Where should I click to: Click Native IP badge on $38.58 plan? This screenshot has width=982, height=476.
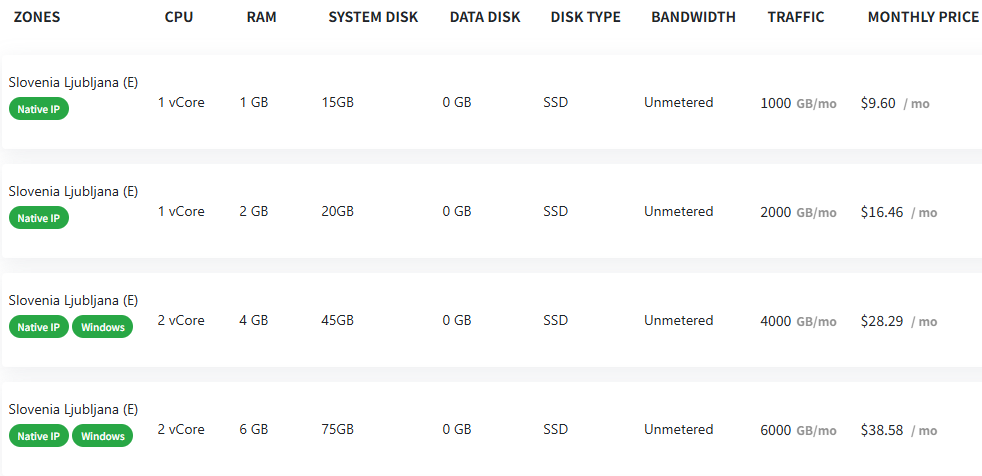pos(39,436)
